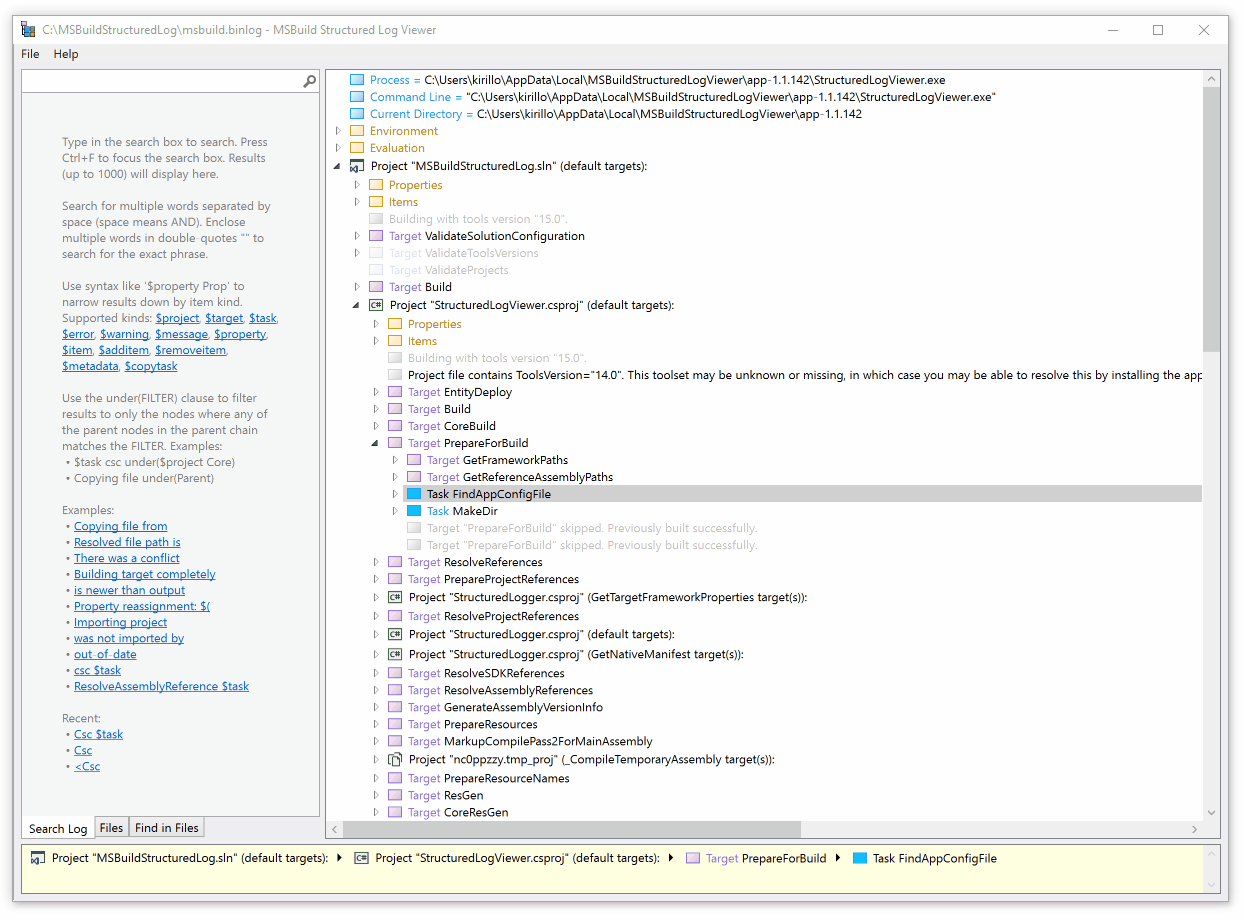Viewport: 1244px width, 920px height.
Task: Click the Target EntityDeploy icon
Action: coord(395,392)
